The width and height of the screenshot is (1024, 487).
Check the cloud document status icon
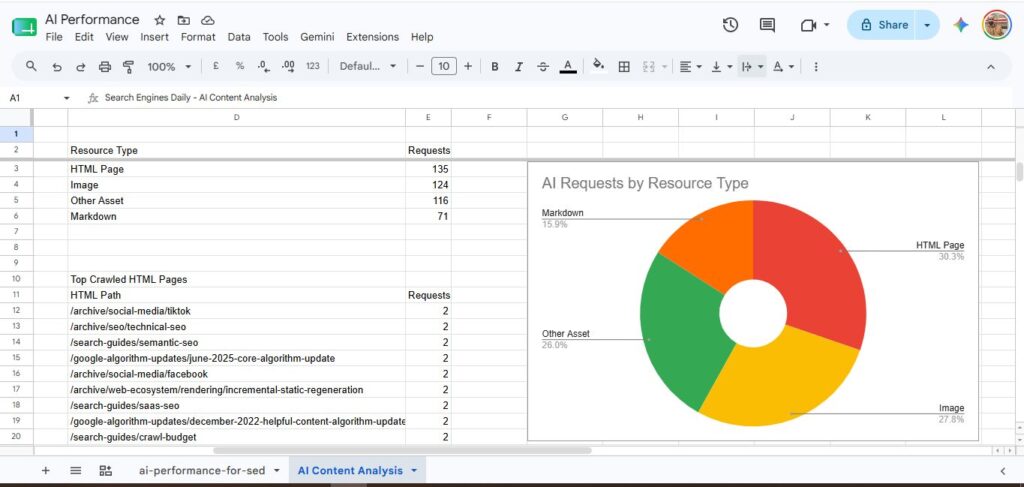[x=208, y=20]
